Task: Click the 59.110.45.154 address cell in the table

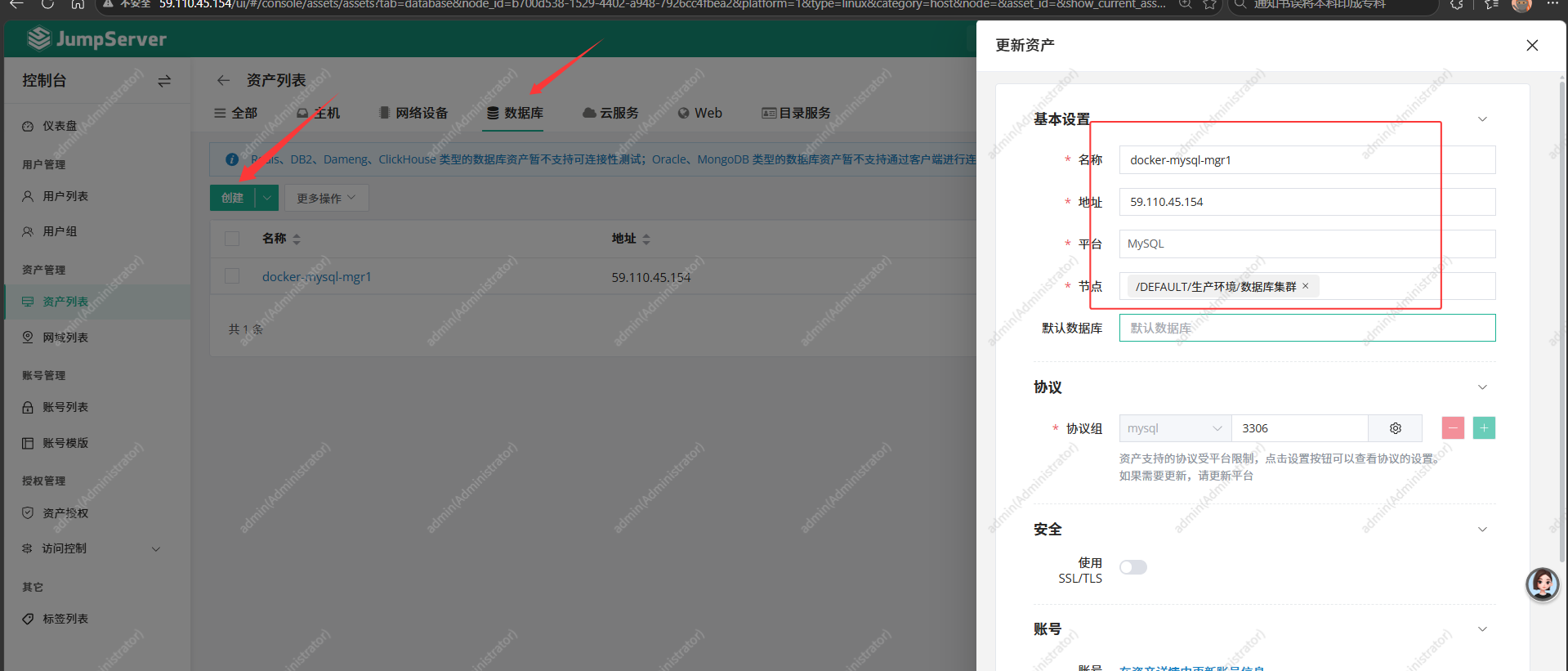Action: click(651, 277)
